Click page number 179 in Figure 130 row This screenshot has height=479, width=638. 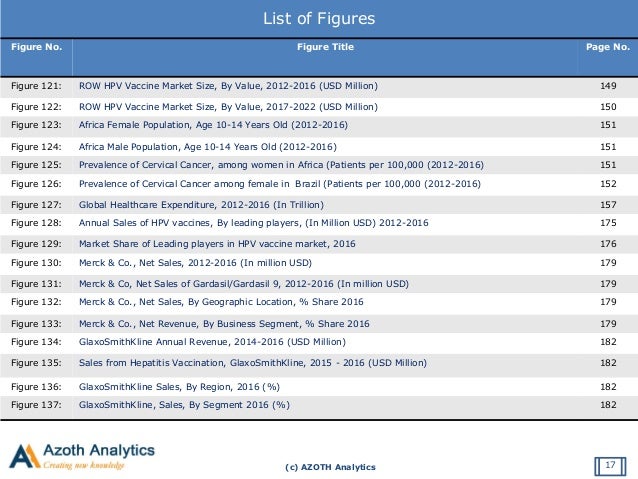[x=608, y=263]
